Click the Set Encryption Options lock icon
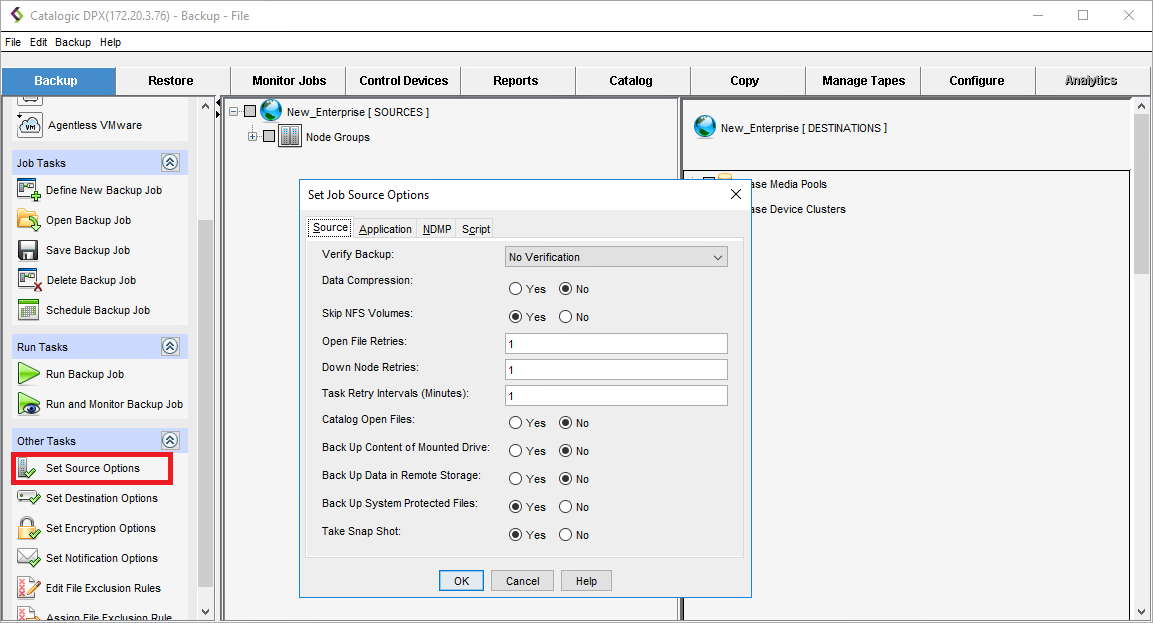The width and height of the screenshot is (1153, 623). 28,528
